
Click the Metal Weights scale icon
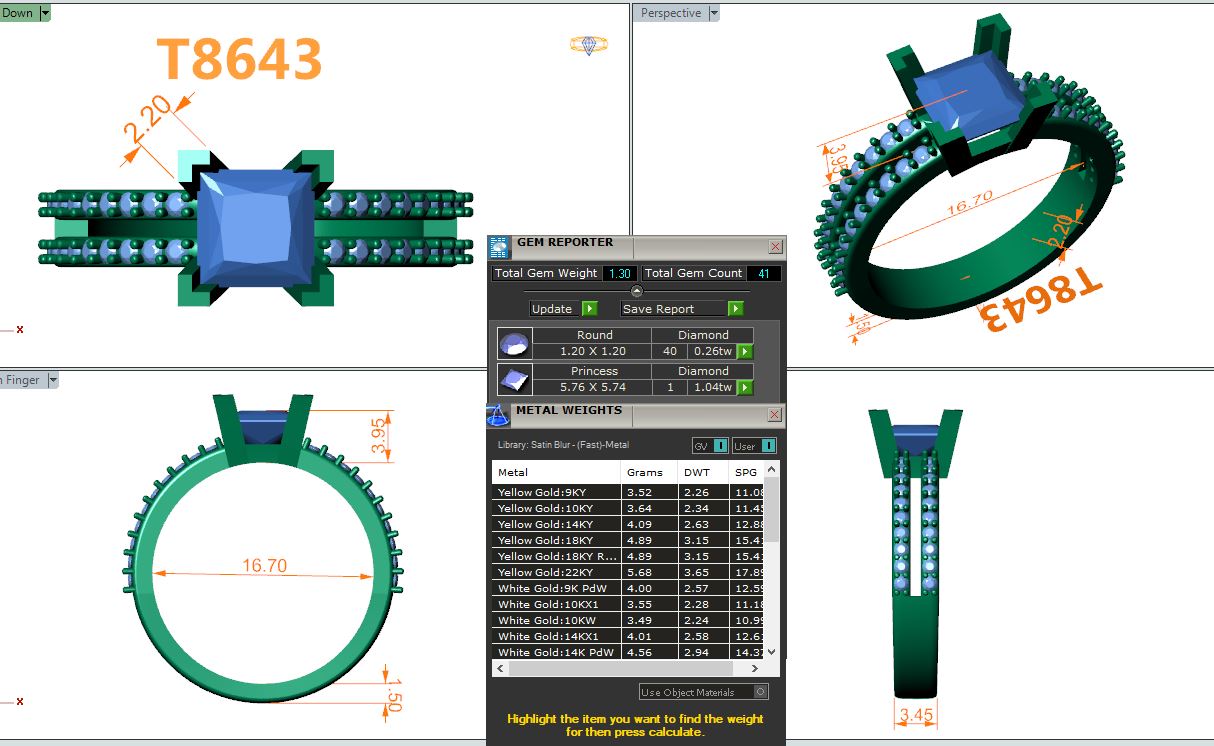pos(498,415)
